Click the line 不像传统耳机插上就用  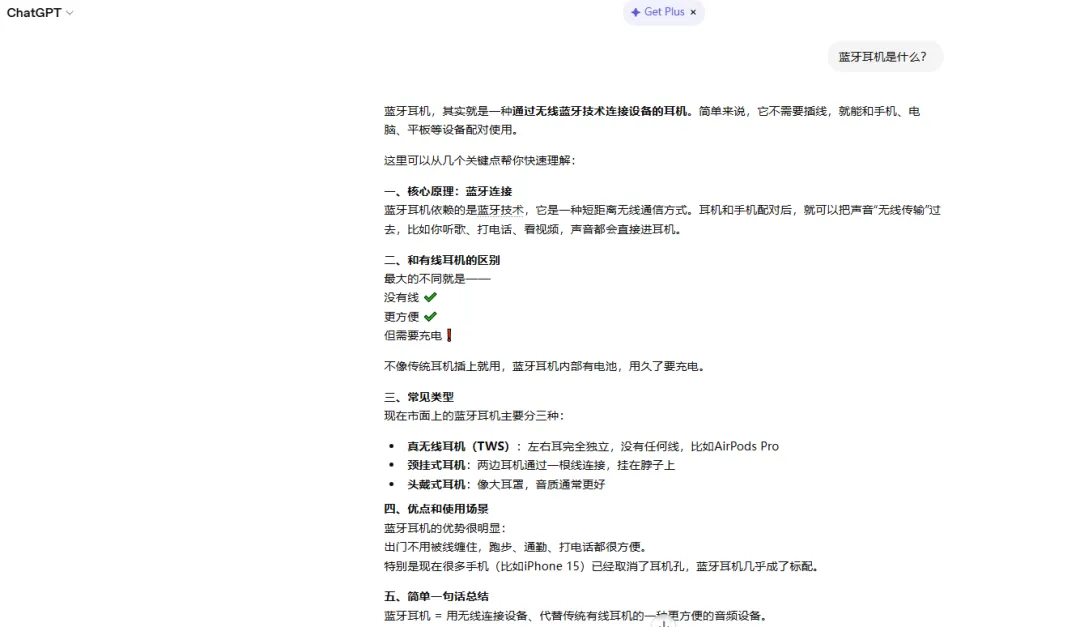[545, 367]
